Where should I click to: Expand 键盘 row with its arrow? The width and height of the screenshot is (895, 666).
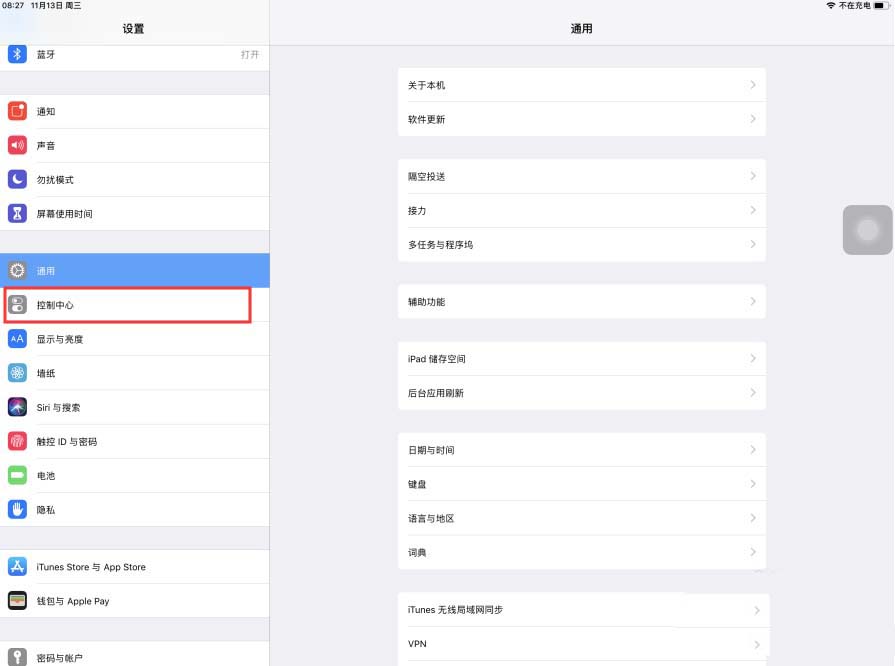752,484
